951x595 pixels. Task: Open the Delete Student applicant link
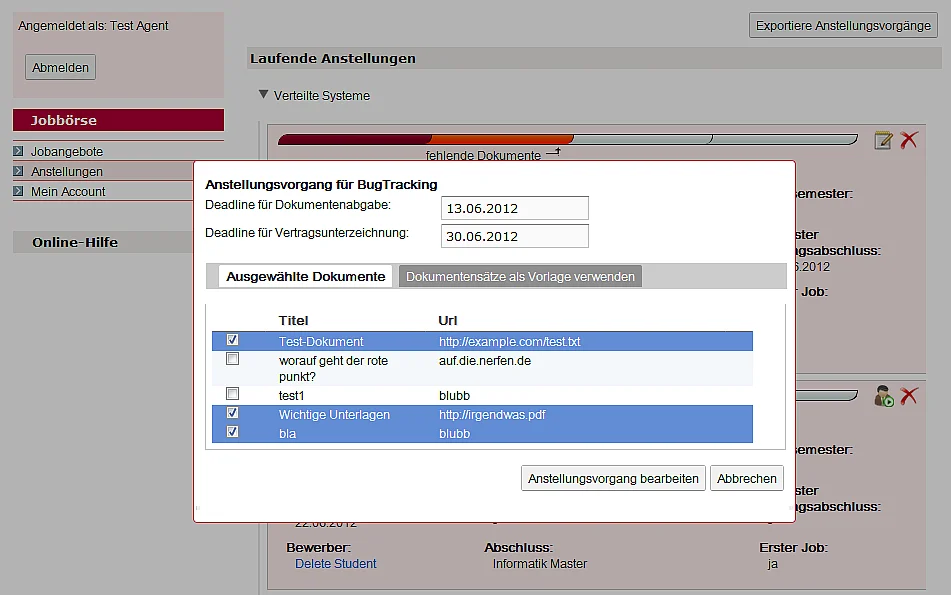335,563
